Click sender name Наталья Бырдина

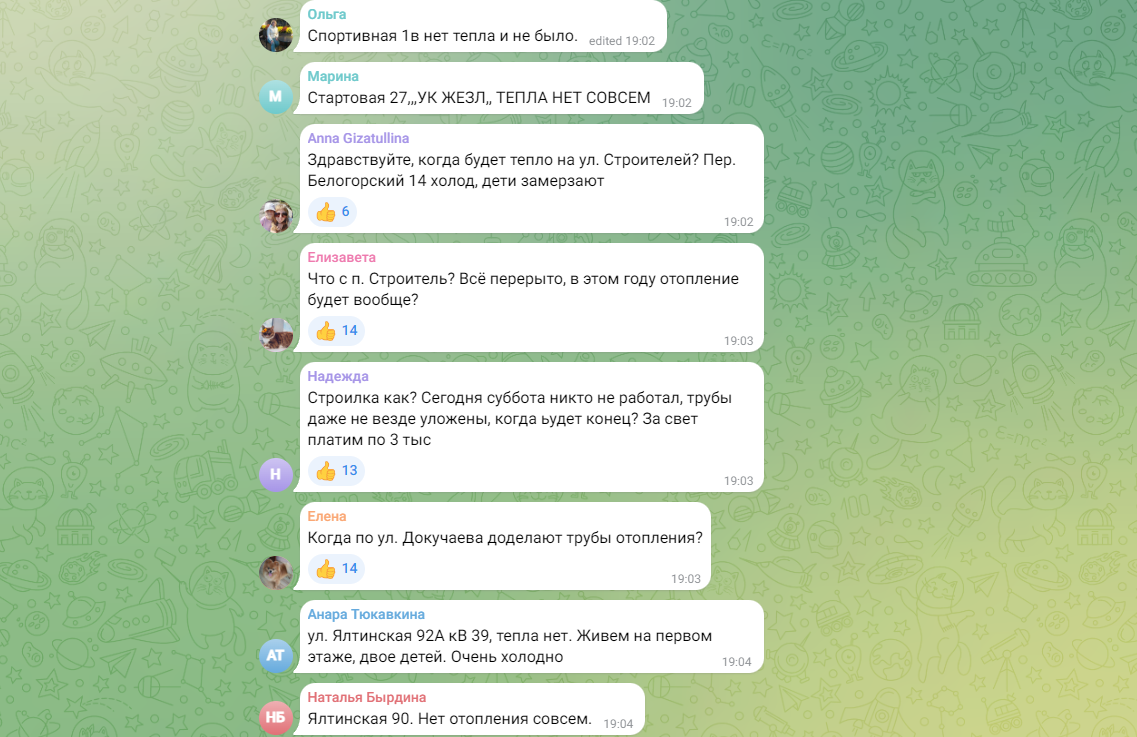coord(367,697)
